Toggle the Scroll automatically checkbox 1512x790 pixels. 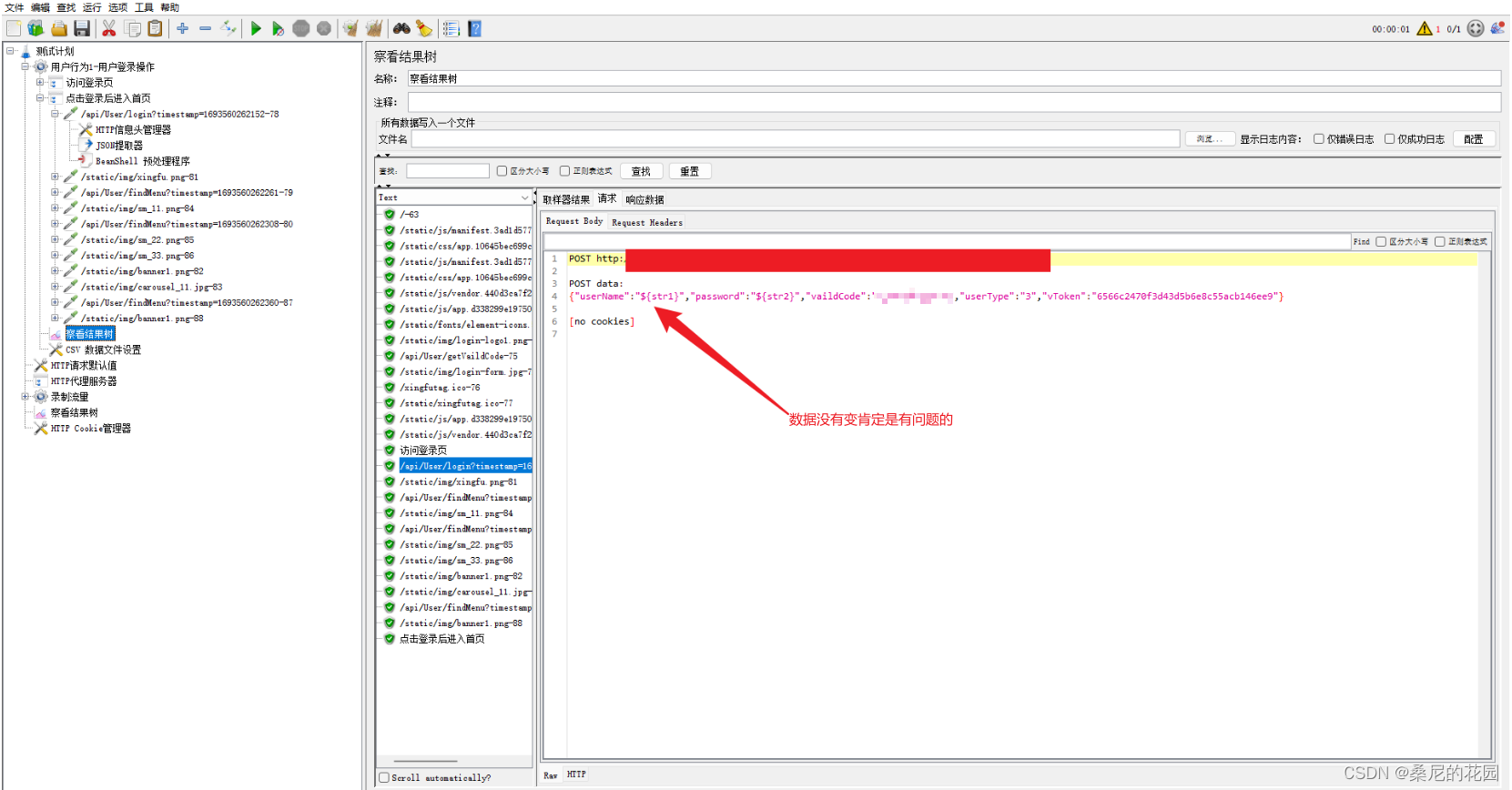pos(384,778)
